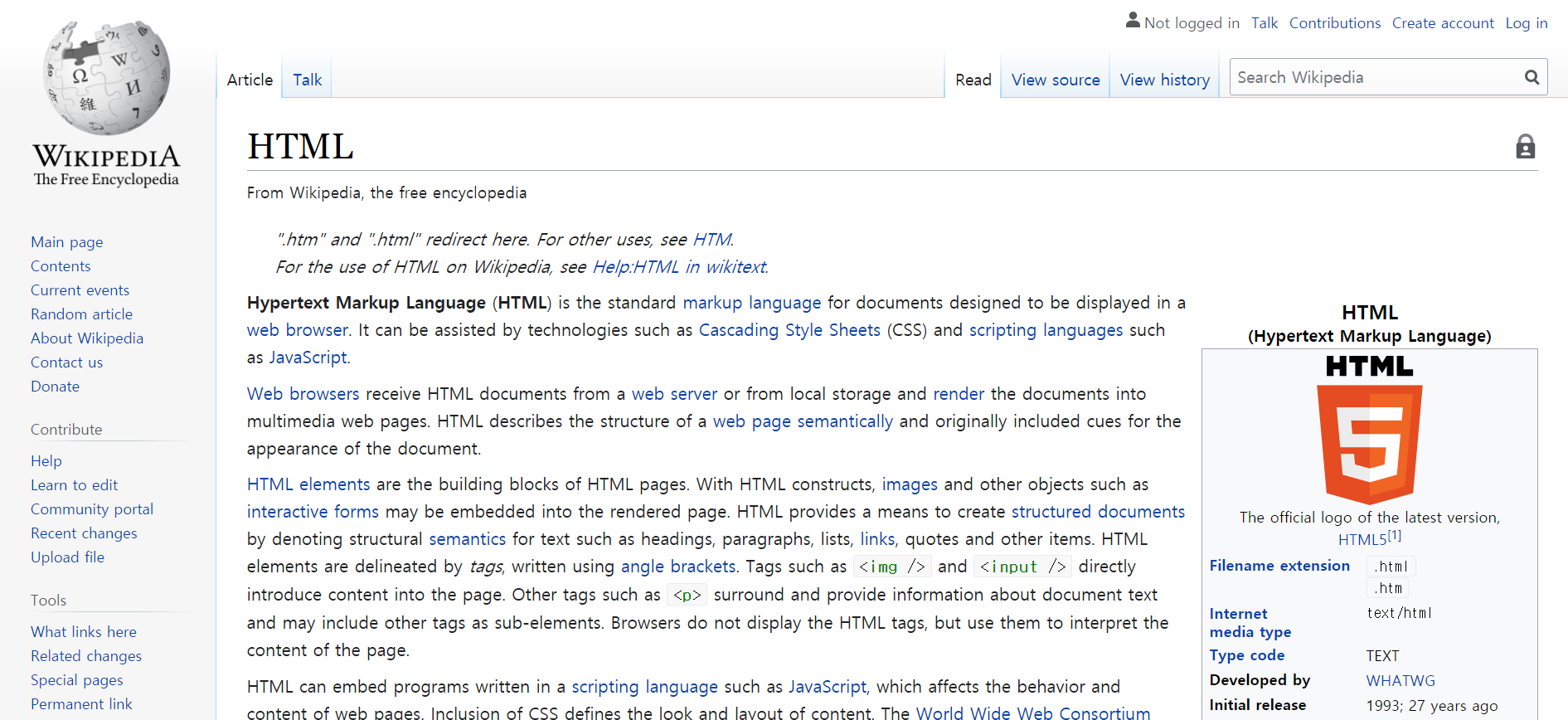The height and width of the screenshot is (720, 1568).
Task: Select the Read tab
Action: coord(973,80)
